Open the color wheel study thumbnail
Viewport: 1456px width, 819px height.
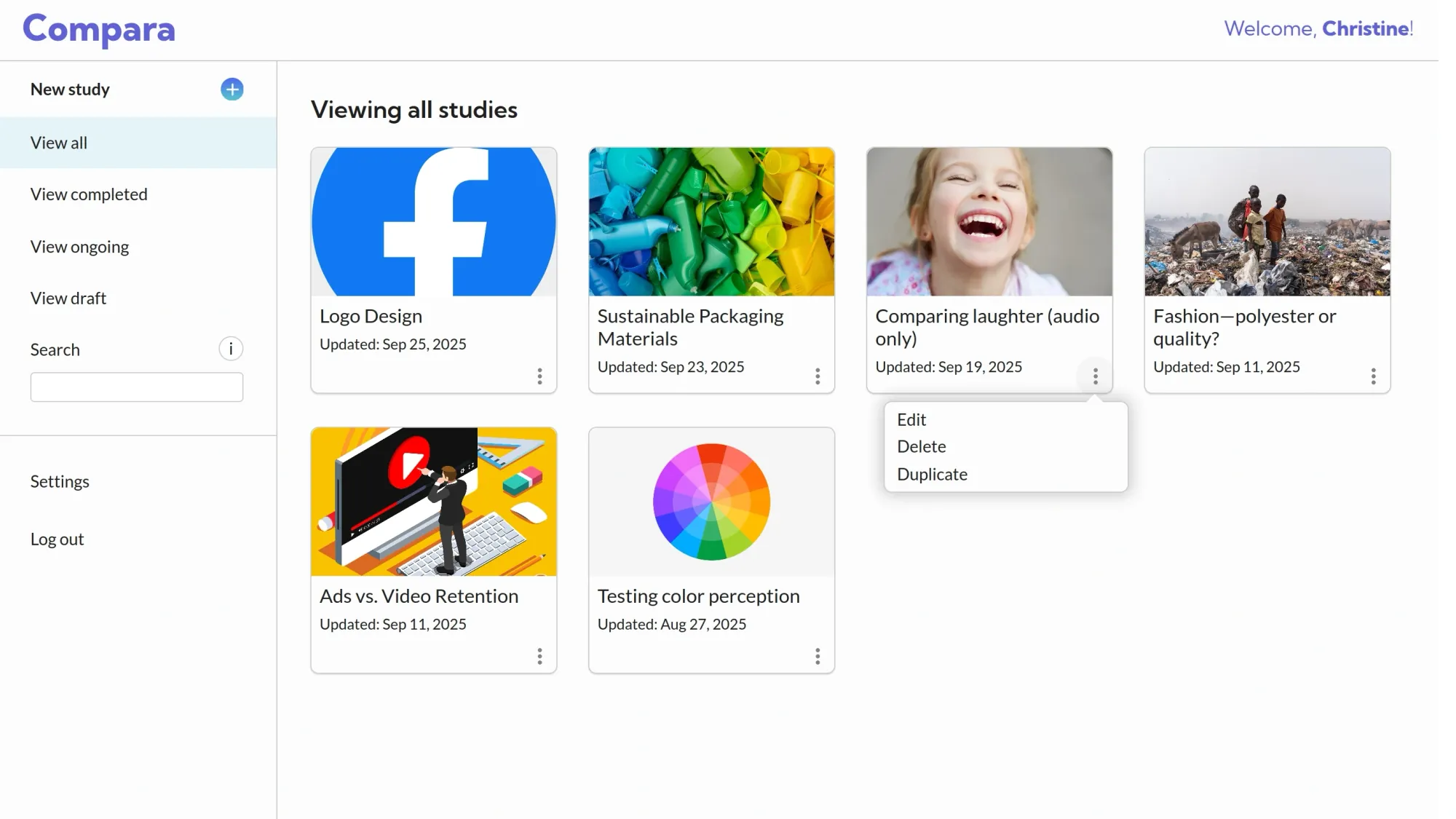[711, 502]
